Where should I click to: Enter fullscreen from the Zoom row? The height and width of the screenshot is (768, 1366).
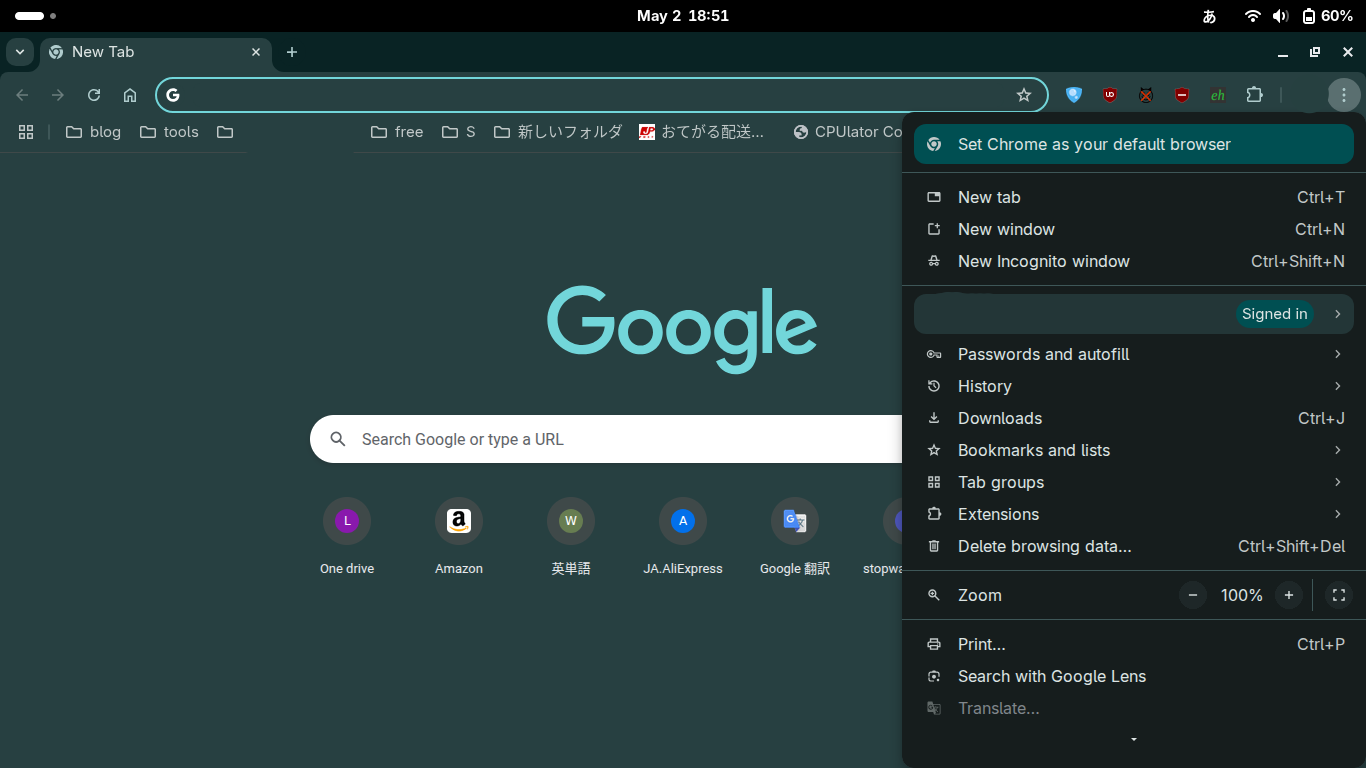1339,595
